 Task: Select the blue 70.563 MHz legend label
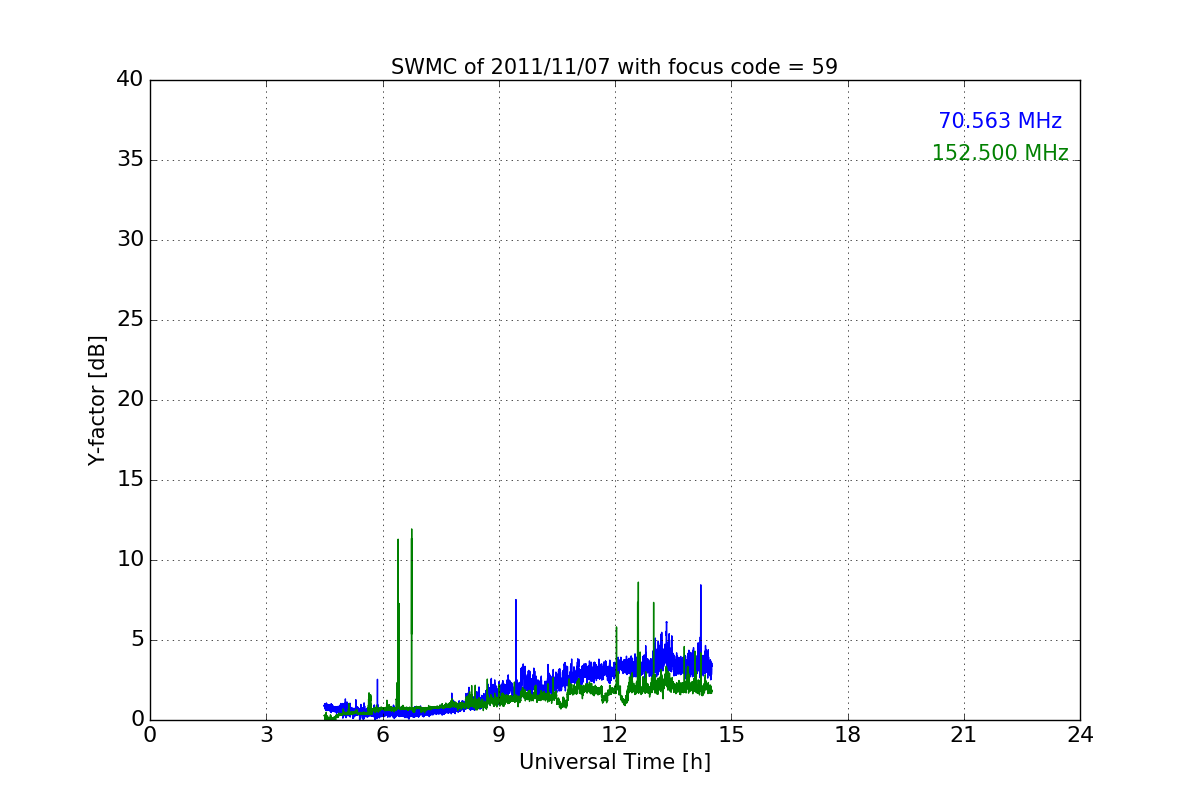(x=1000, y=121)
